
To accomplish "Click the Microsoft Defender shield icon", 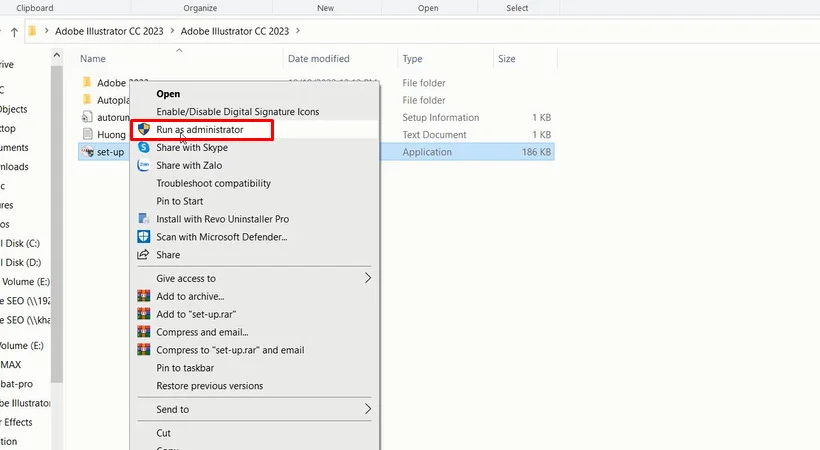I will [x=143, y=237].
